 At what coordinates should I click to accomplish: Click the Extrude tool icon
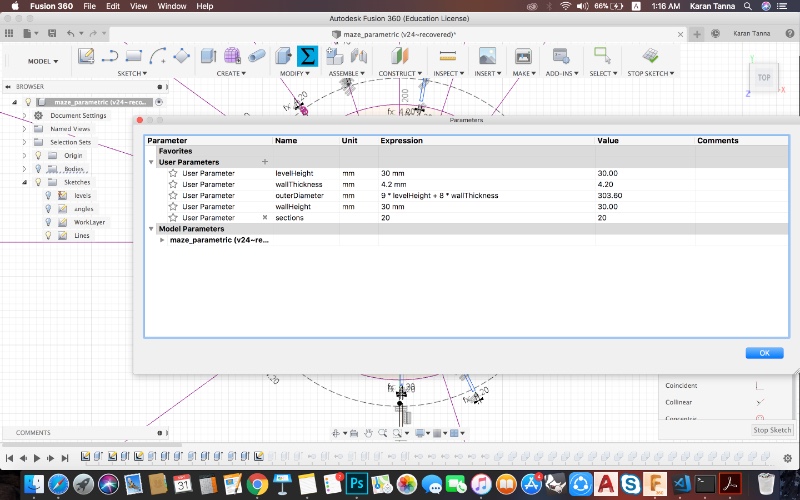(208, 56)
